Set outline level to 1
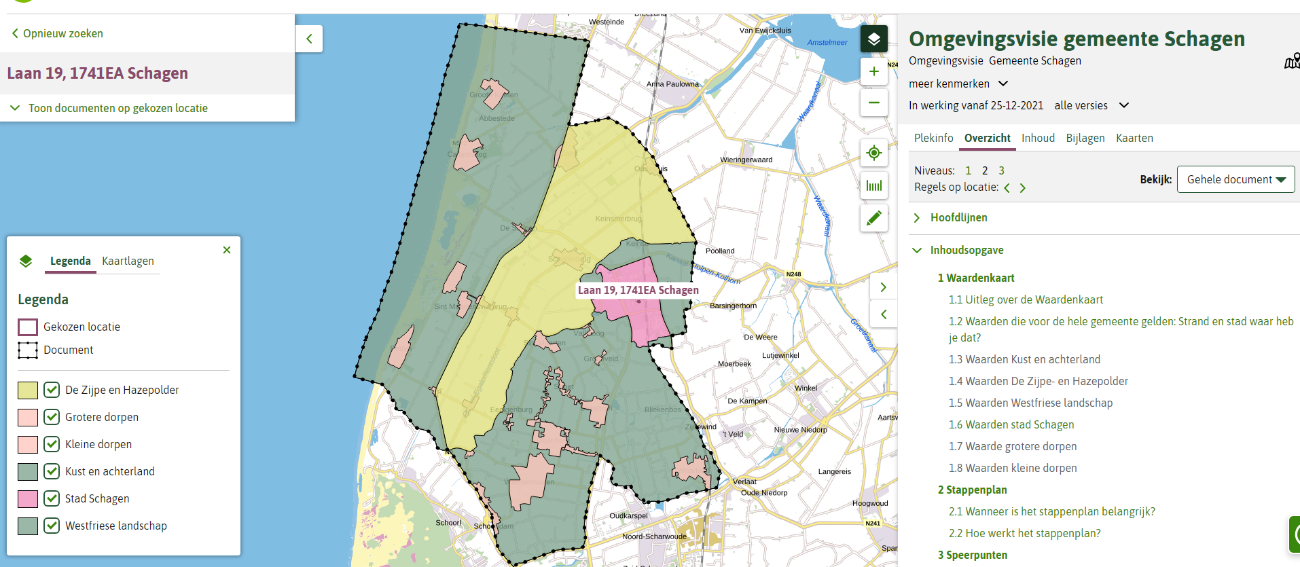This screenshot has height=567, width=1300. click(968, 171)
